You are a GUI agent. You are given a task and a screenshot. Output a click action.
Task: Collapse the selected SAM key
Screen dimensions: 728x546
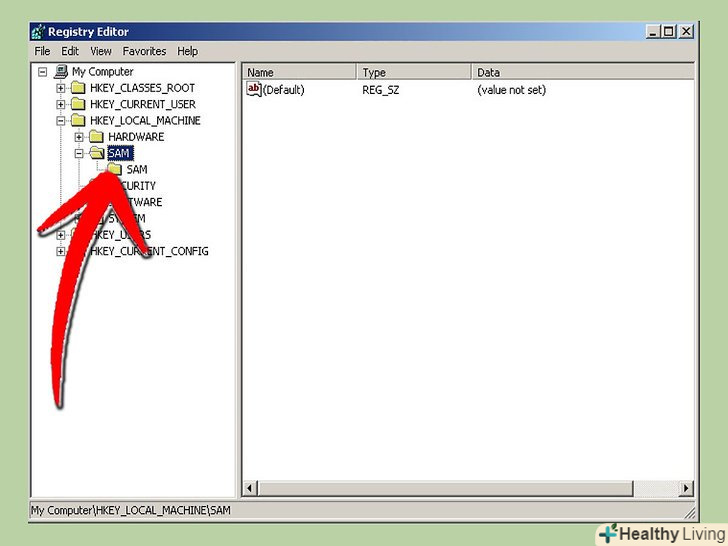[79, 153]
